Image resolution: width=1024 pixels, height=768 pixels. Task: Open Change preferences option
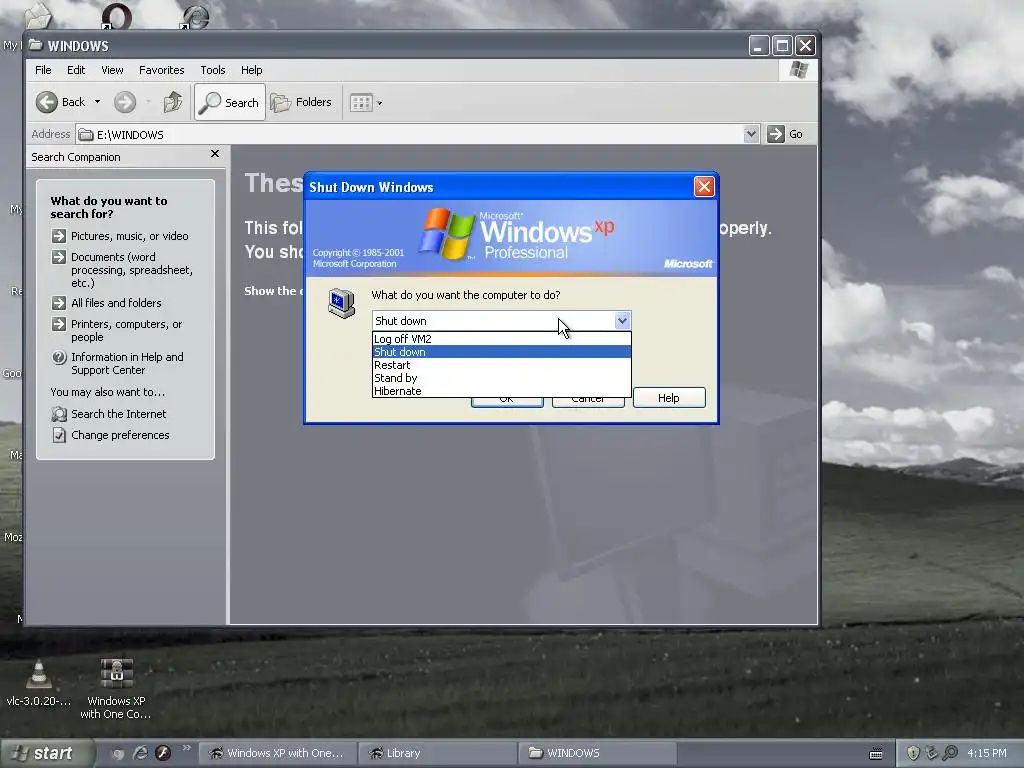coord(120,435)
